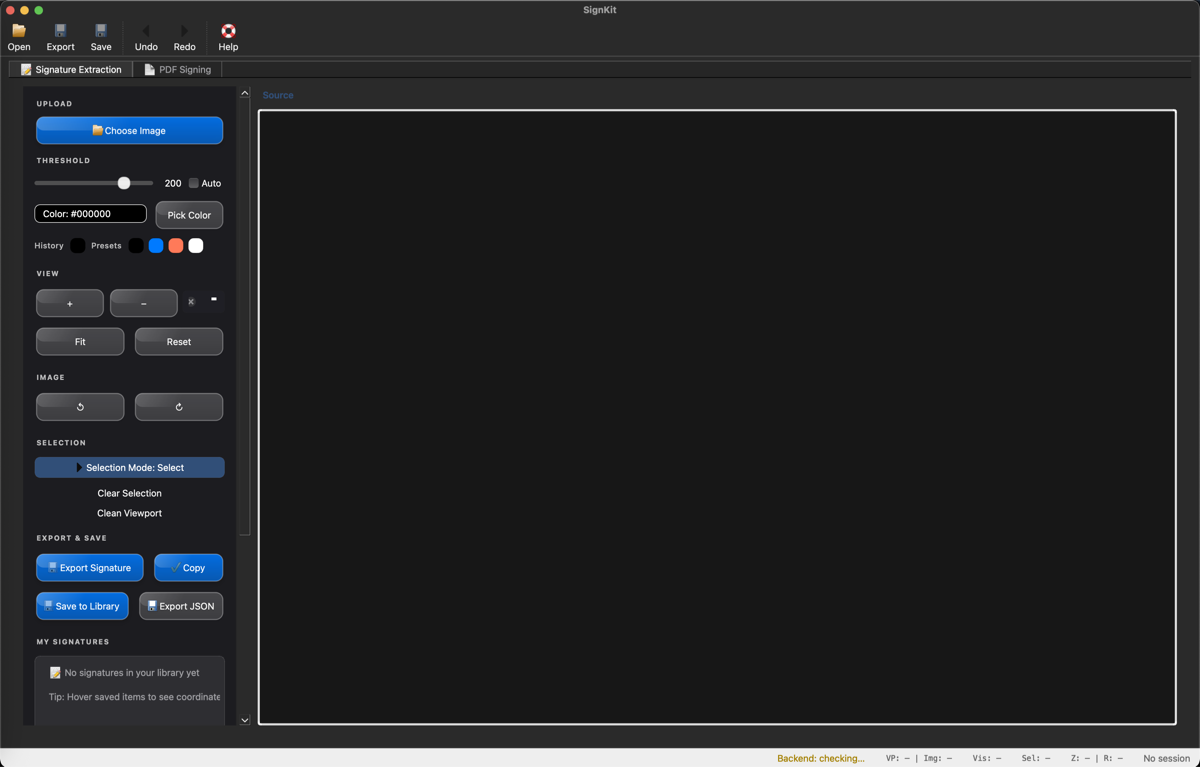Rotate image clockwise
This screenshot has height=767, width=1200.
pyautogui.click(x=179, y=407)
